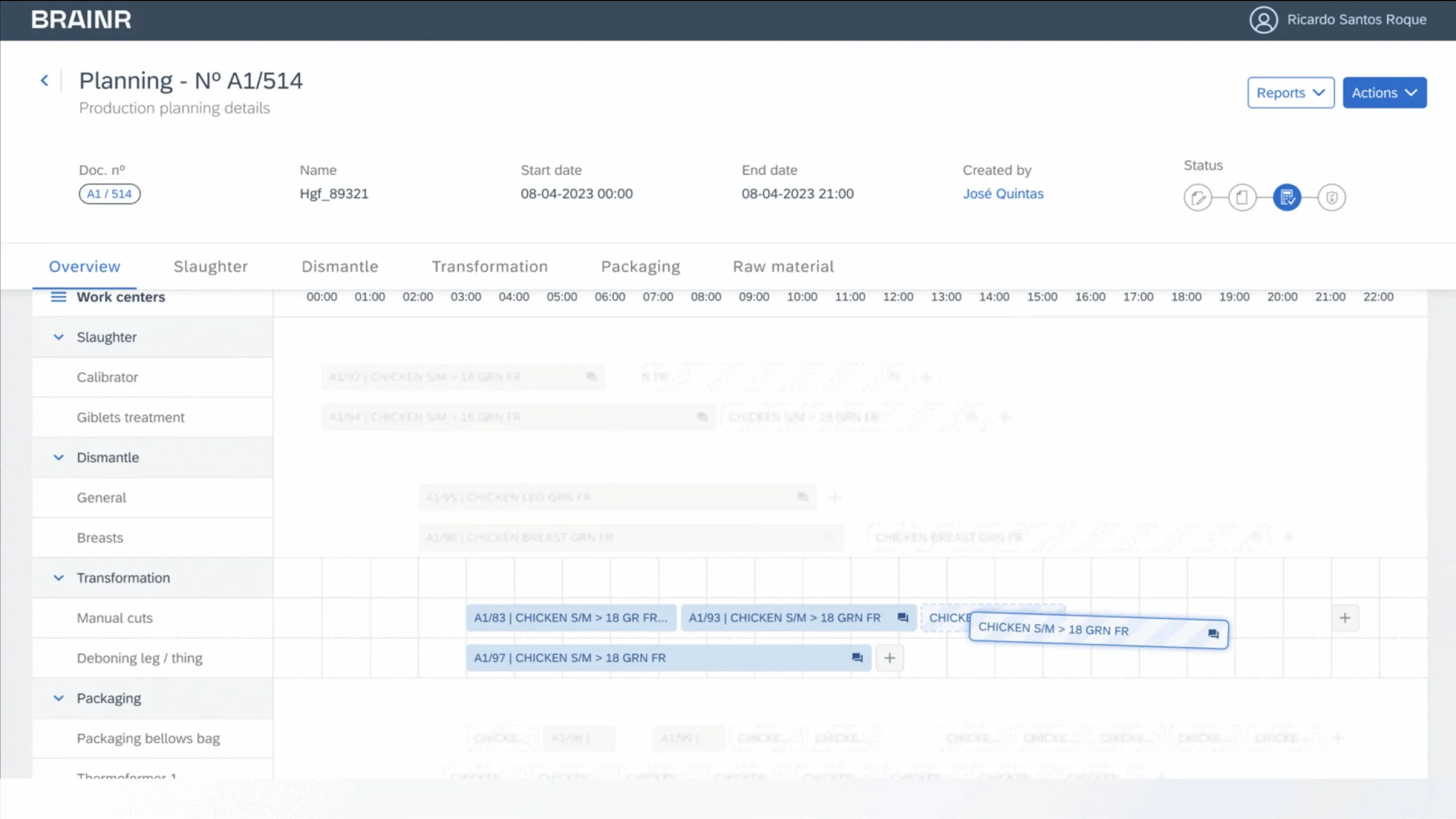Collapse the Dismantle work center group
This screenshot has height=819, width=1456.
tap(59, 457)
